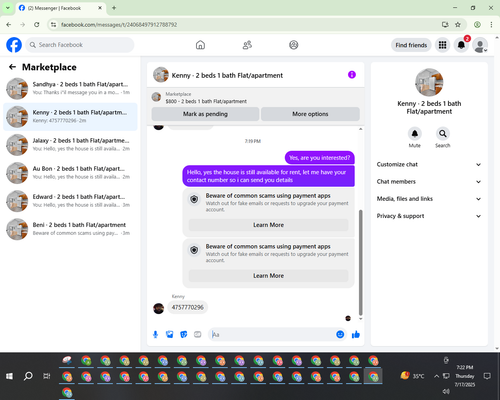The width and height of the screenshot is (500, 400).
Task: Click Mark as pending button
Action: point(205,114)
